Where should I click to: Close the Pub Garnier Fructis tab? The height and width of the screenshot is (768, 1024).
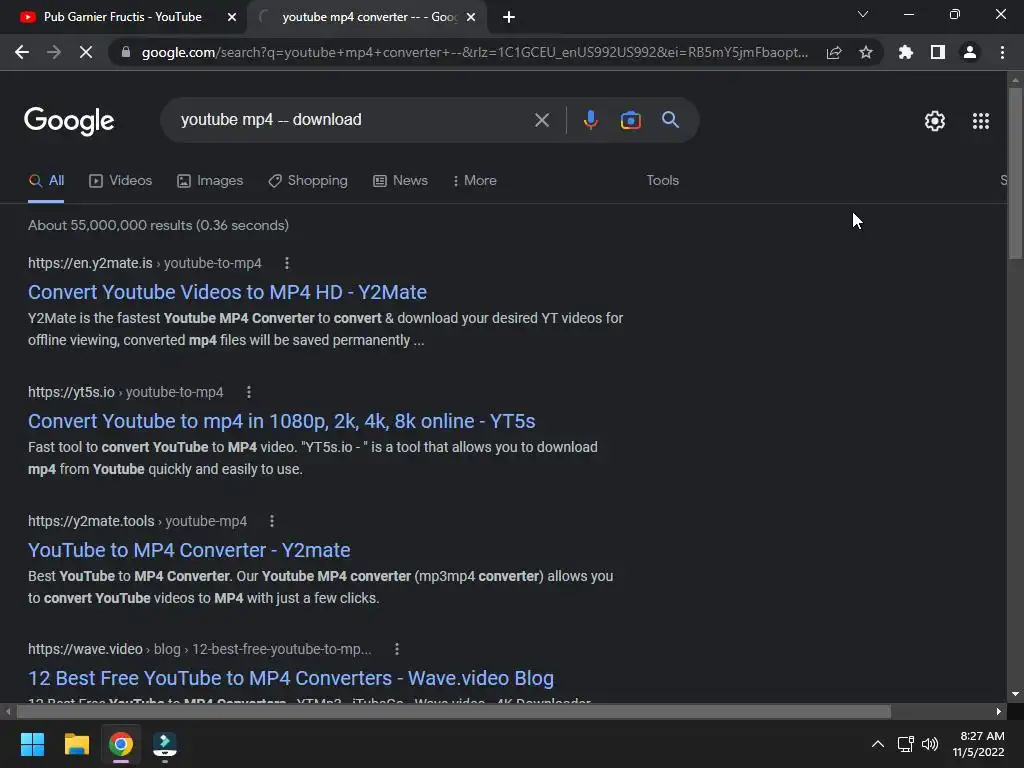tap(231, 17)
